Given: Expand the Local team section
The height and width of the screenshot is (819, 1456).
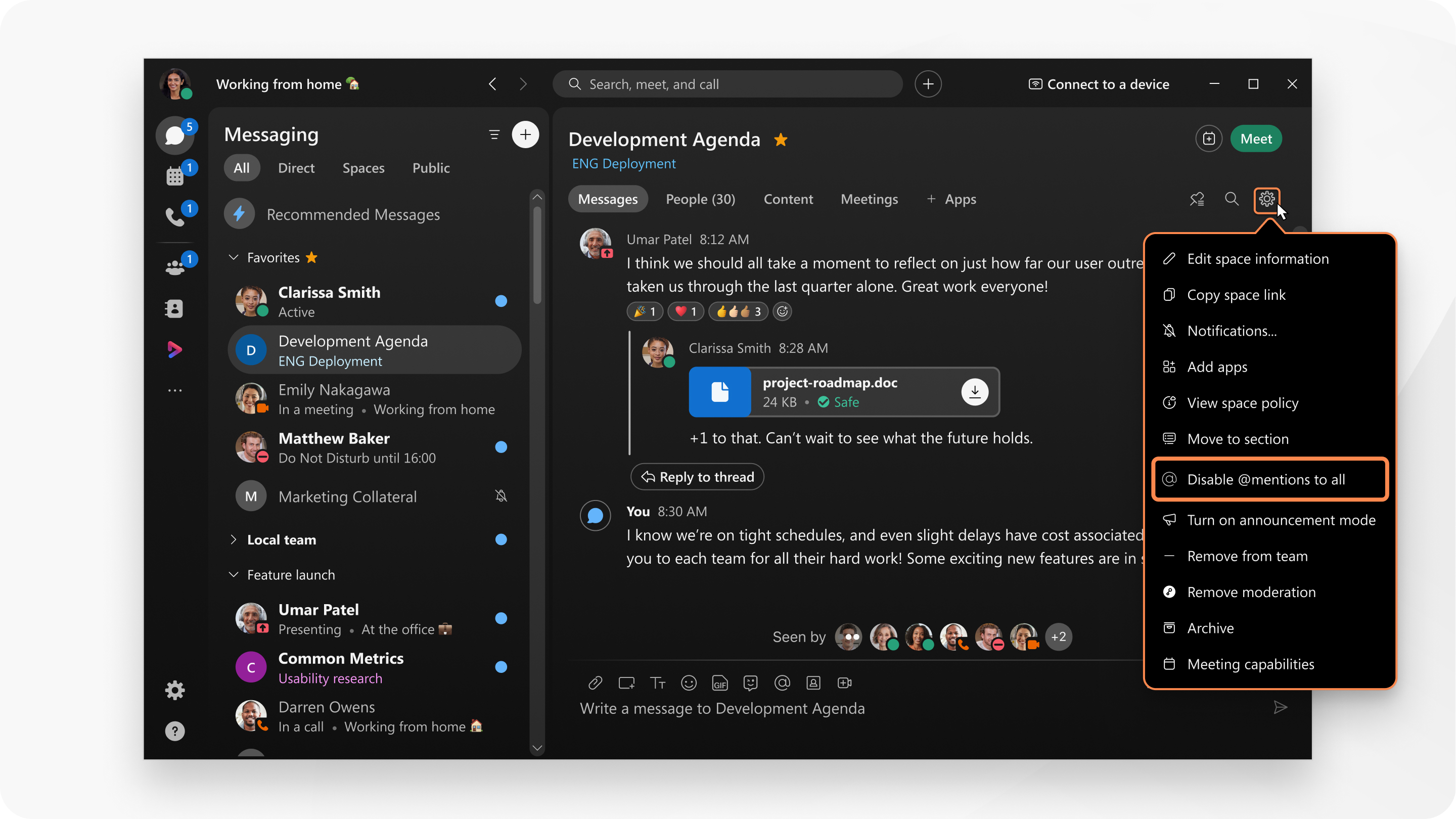Looking at the screenshot, I should click(x=233, y=540).
